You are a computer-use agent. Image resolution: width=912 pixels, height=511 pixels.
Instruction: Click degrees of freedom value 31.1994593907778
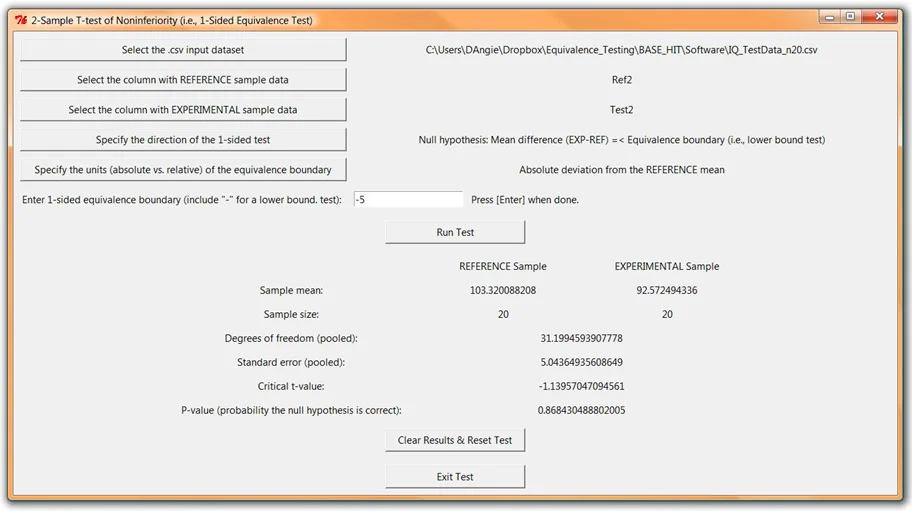(x=582, y=338)
